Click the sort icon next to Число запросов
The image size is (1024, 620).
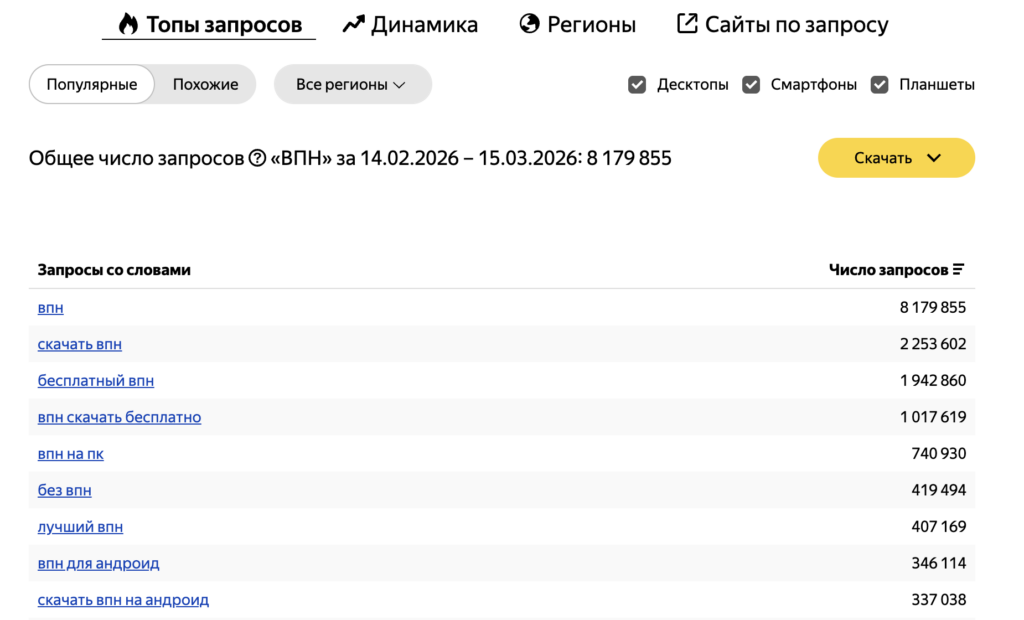(x=959, y=269)
